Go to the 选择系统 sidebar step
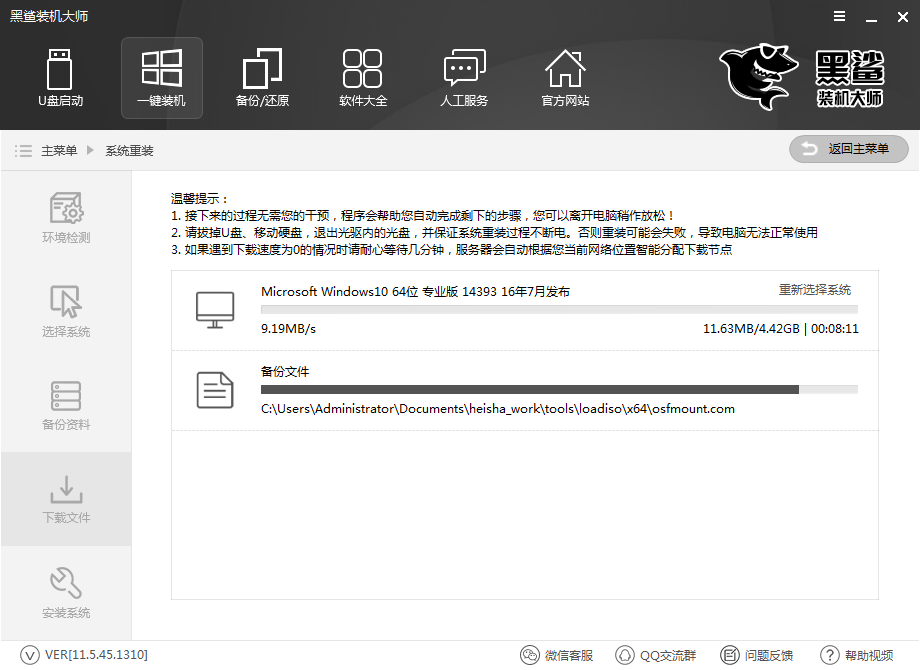This screenshot has width=920, height=670. coord(66,312)
